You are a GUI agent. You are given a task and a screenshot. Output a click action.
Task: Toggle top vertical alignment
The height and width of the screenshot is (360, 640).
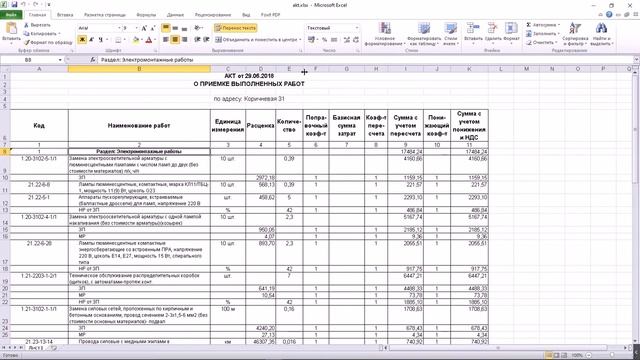pos(166,28)
